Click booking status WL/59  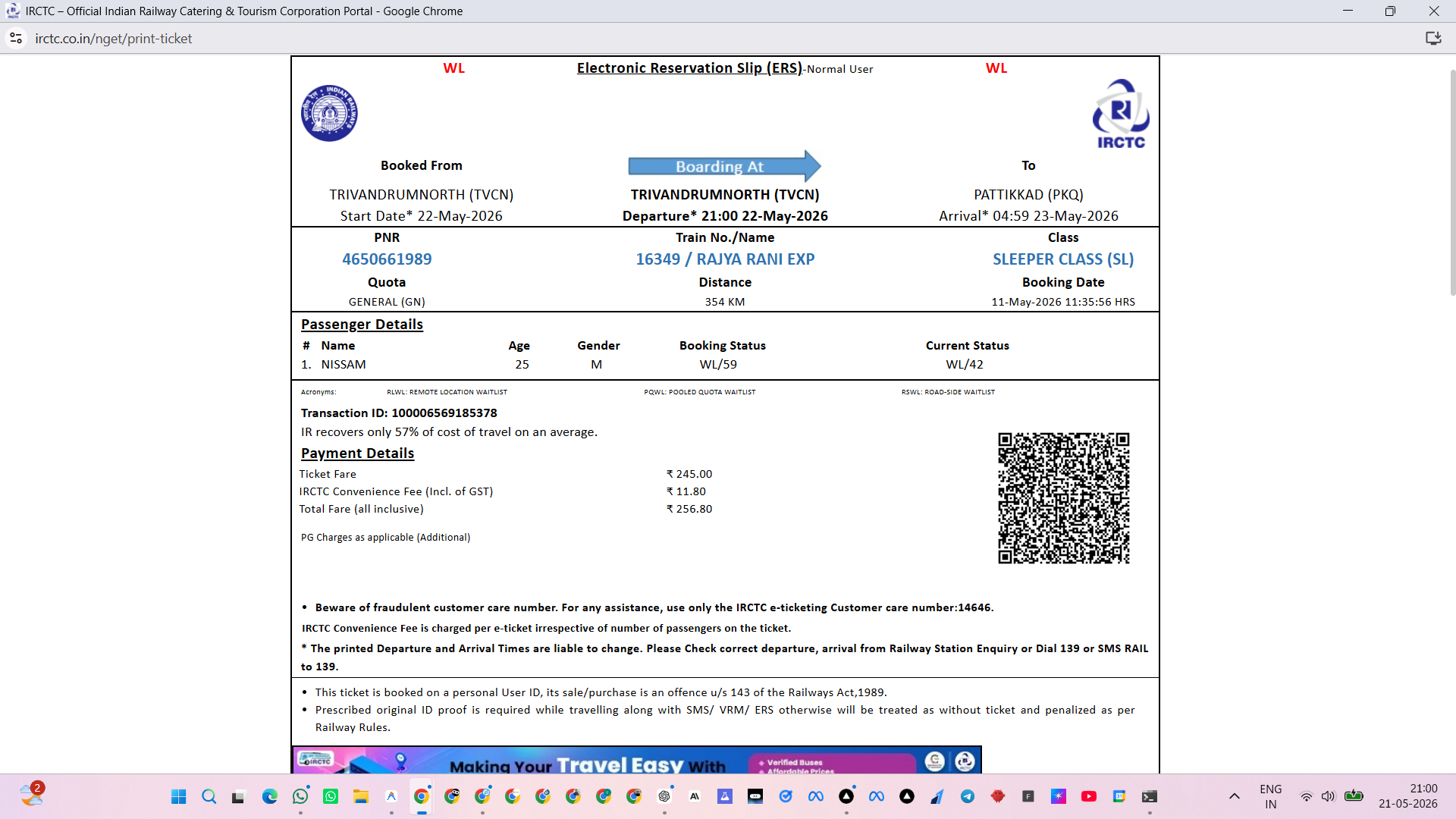(x=718, y=365)
